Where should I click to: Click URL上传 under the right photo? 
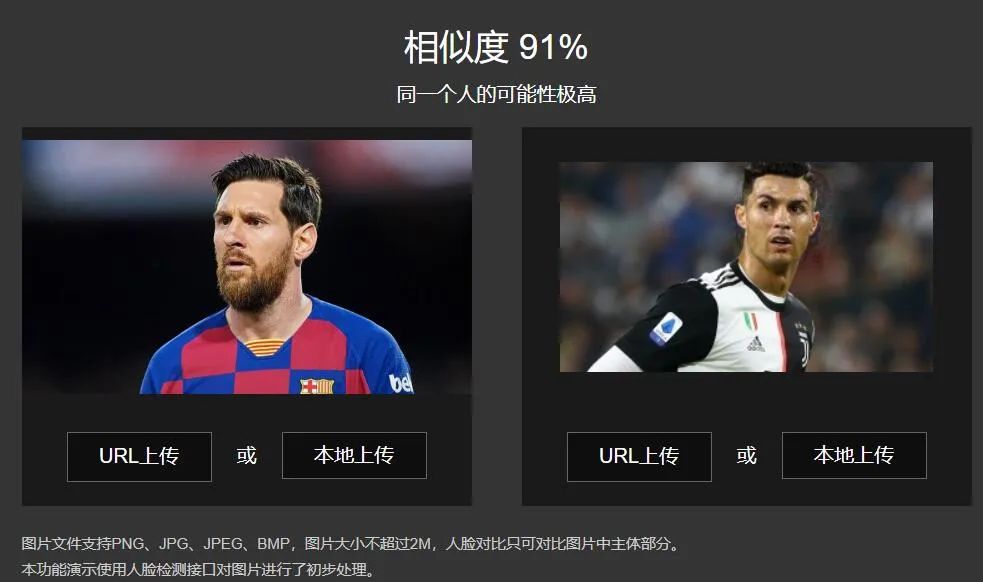[x=639, y=457]
